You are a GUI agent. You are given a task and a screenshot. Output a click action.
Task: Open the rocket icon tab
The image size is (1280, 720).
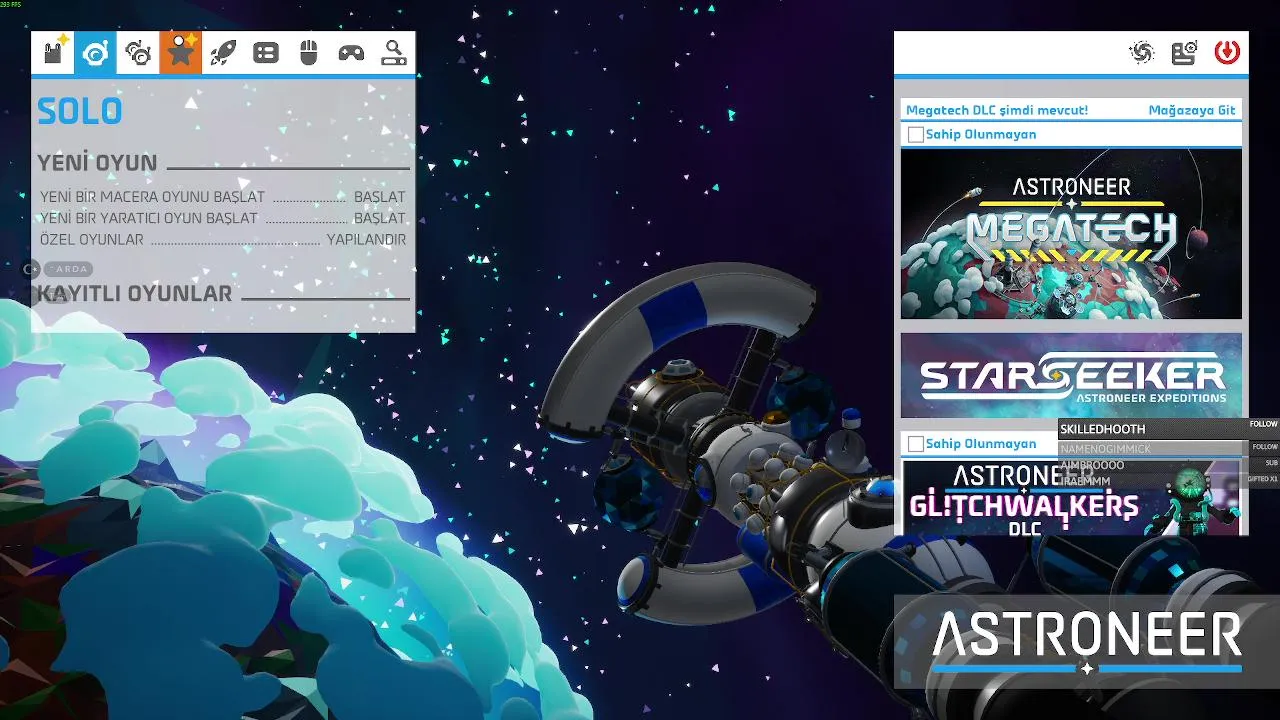[223, 53]
